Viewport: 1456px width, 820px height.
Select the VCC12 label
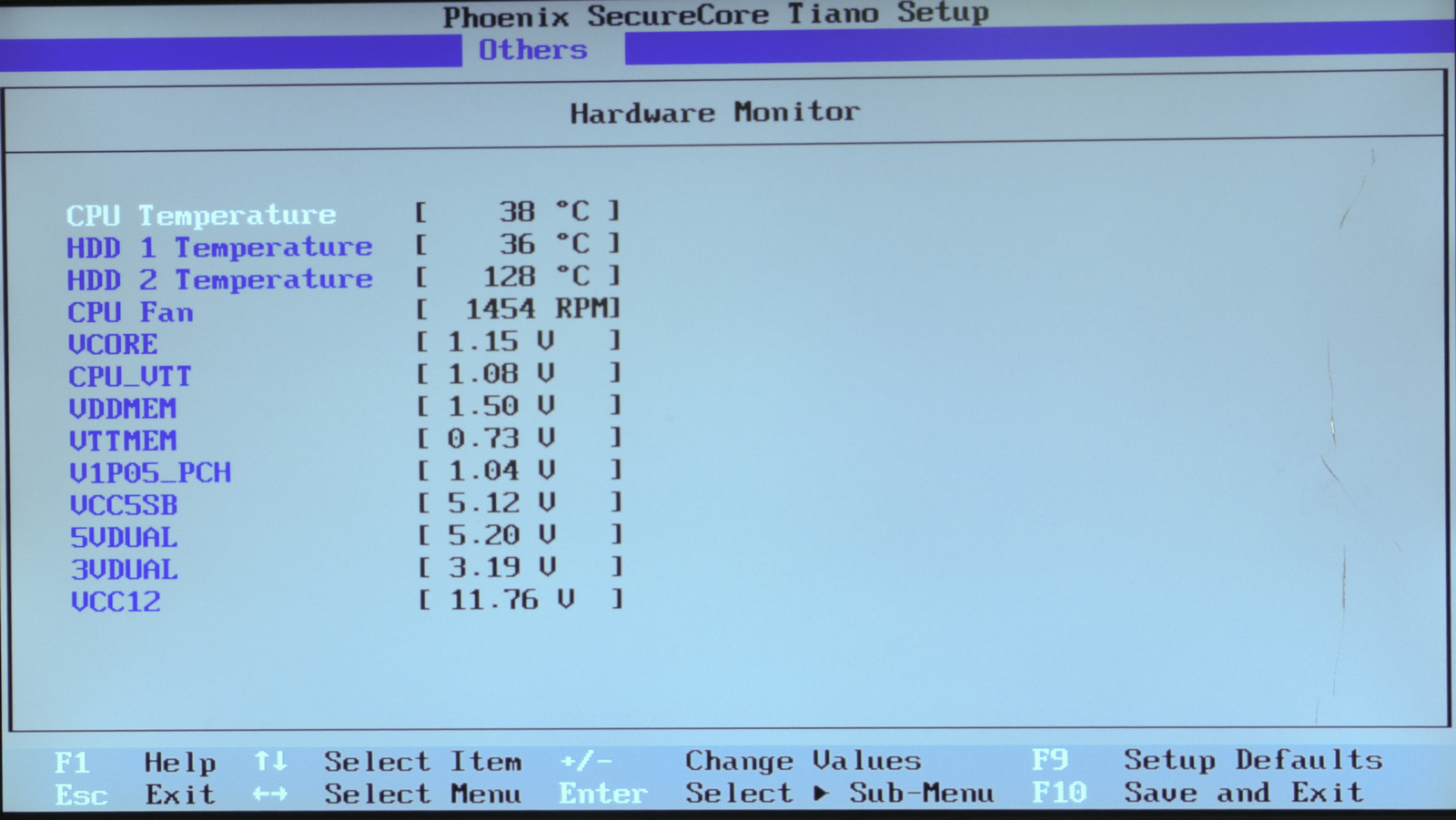pos(116,602)
